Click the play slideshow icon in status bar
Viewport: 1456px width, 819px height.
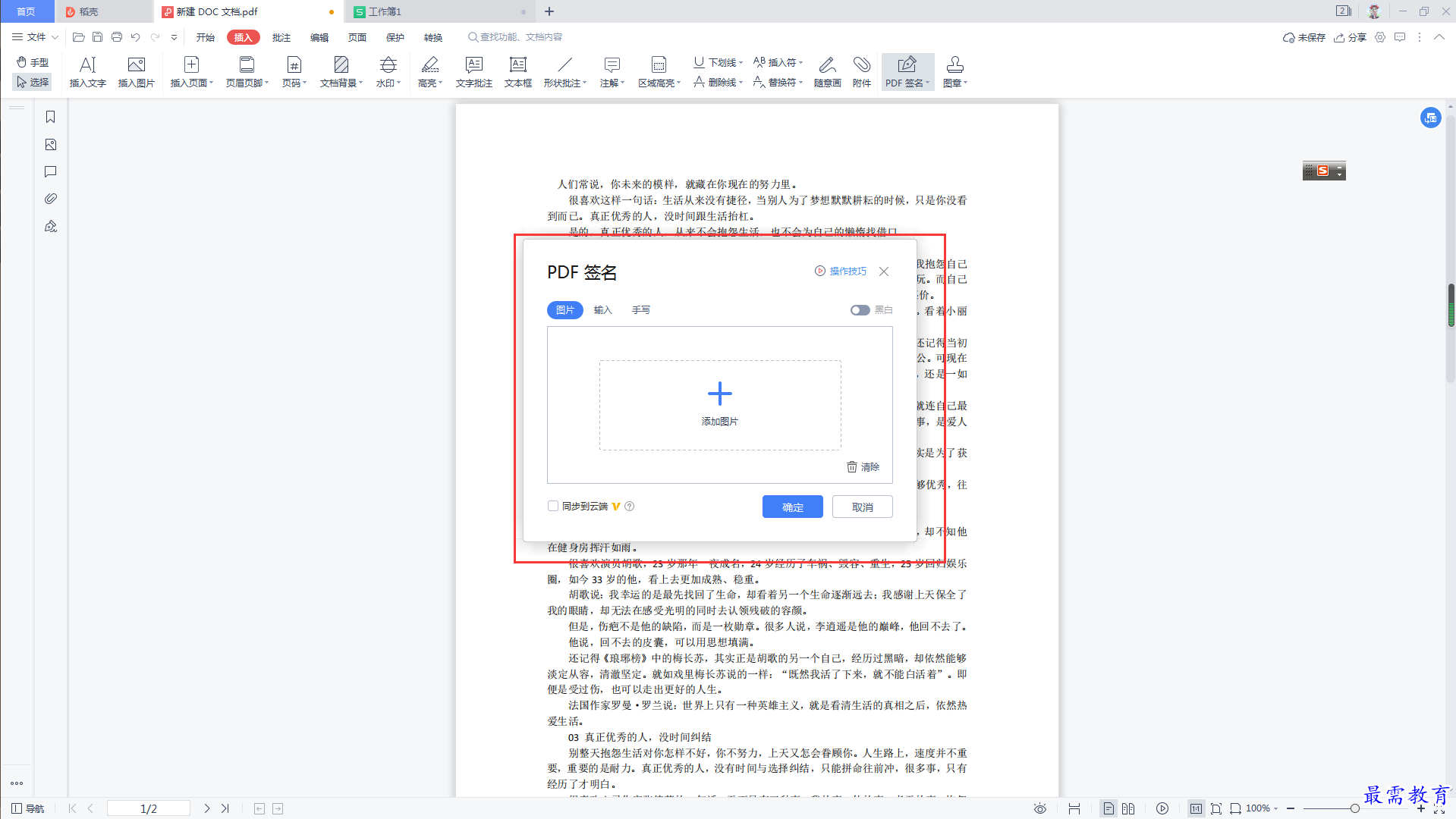point(1162,808)
